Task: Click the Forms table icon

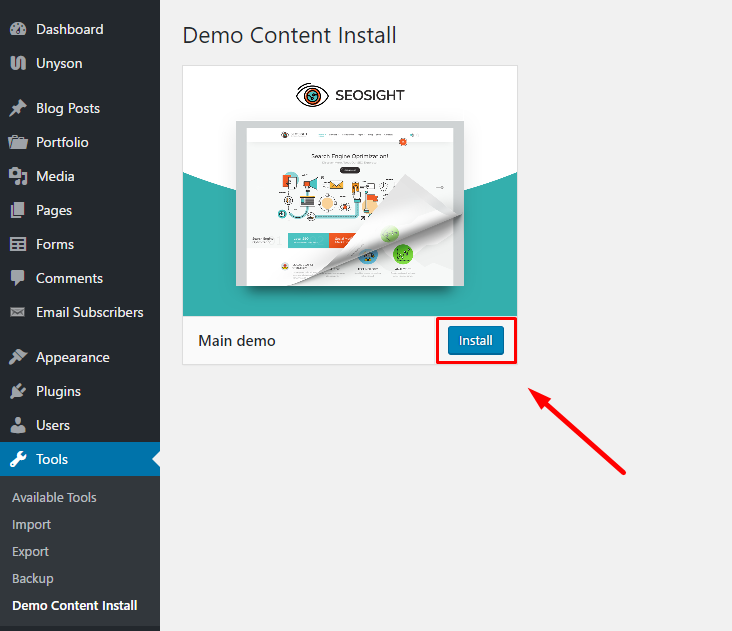Action: click(x=18, y=244)
